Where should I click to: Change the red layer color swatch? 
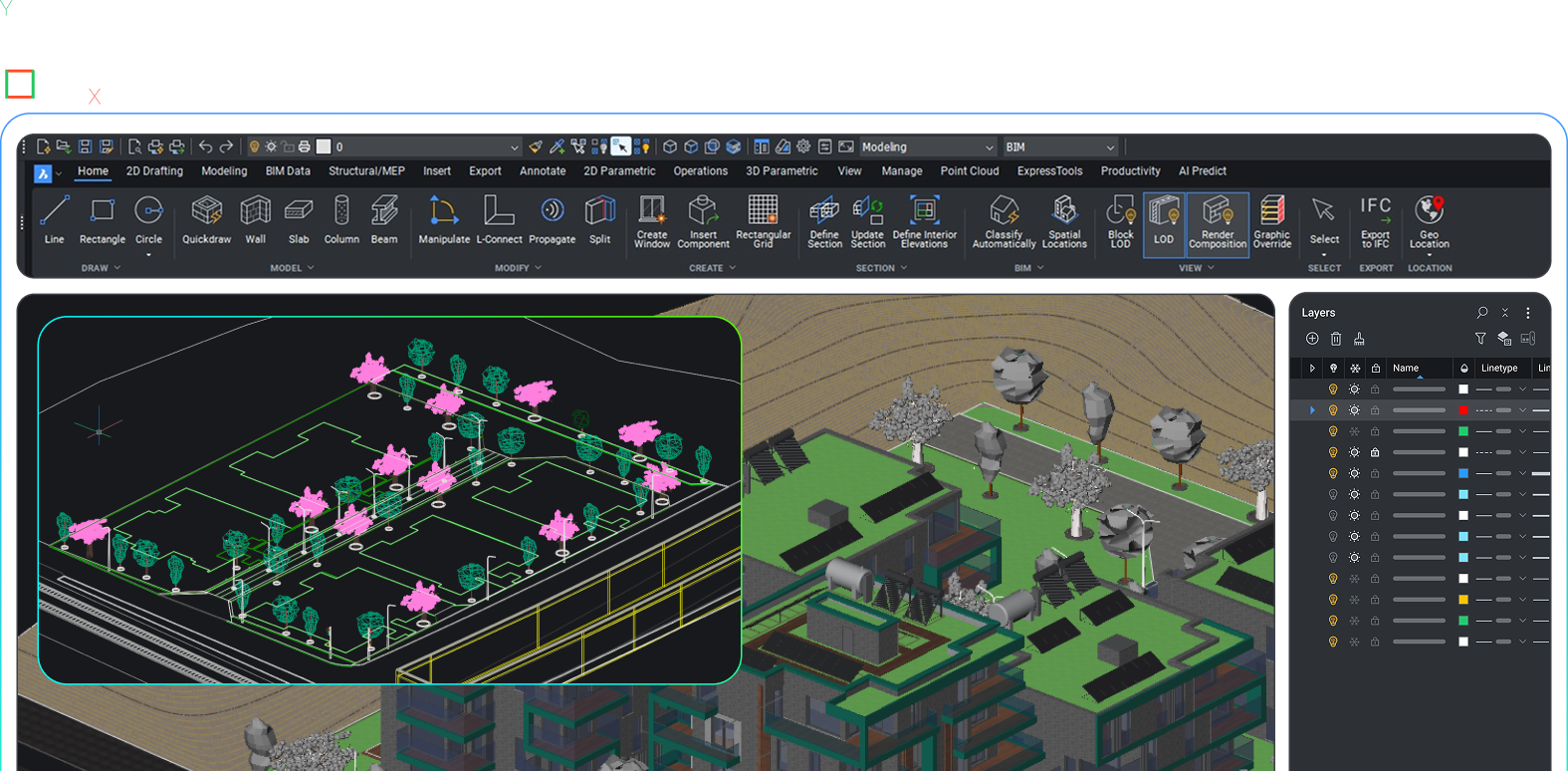(x=1463, y=410)
